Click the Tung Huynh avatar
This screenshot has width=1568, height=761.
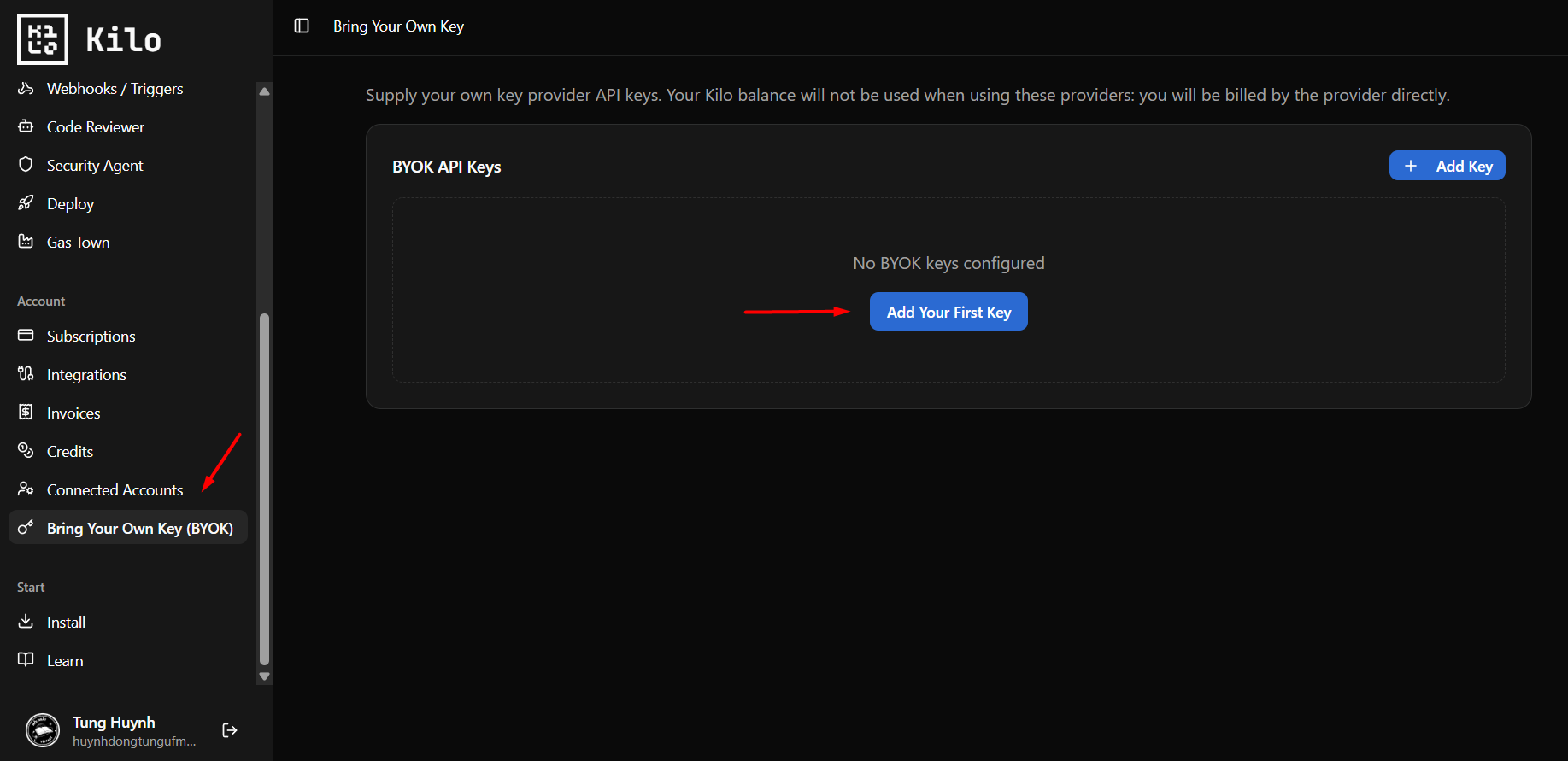click(x=43, y=730)
